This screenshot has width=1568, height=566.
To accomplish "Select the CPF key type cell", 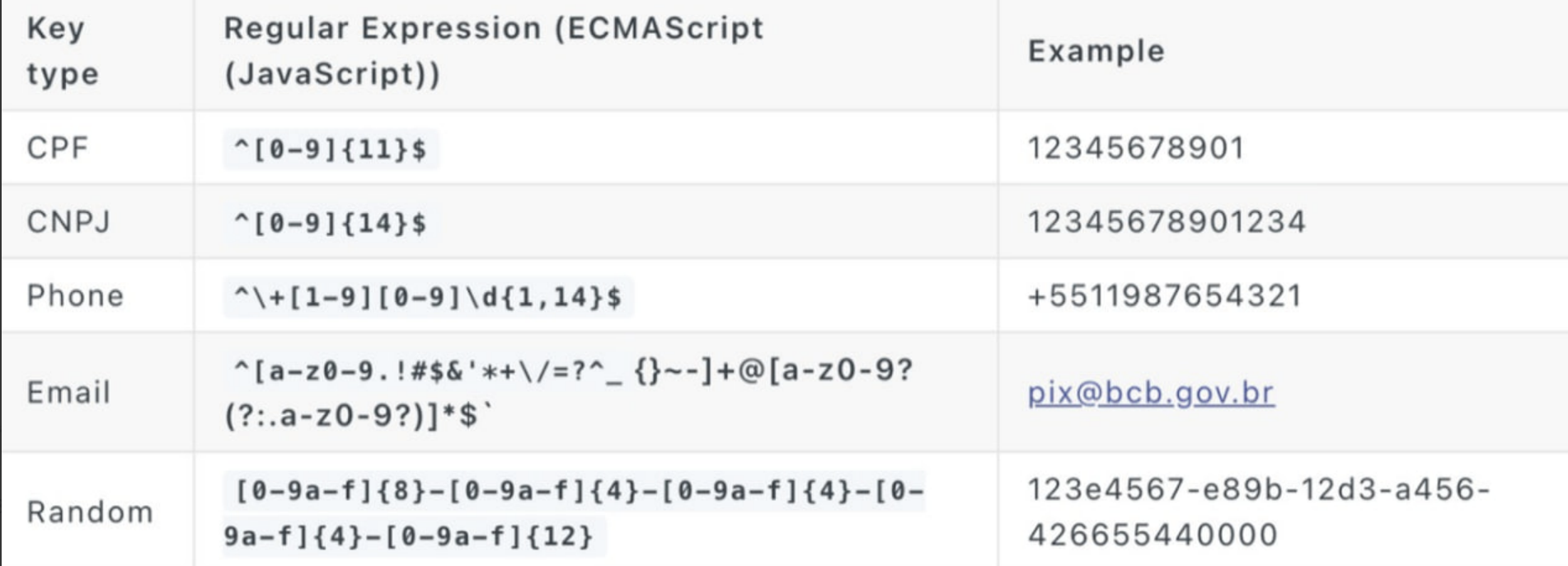I will [58, 149].
